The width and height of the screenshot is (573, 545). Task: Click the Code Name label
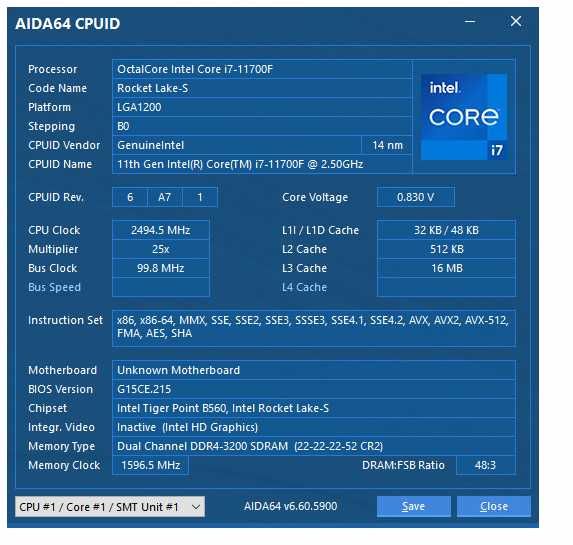coord(57,88)
